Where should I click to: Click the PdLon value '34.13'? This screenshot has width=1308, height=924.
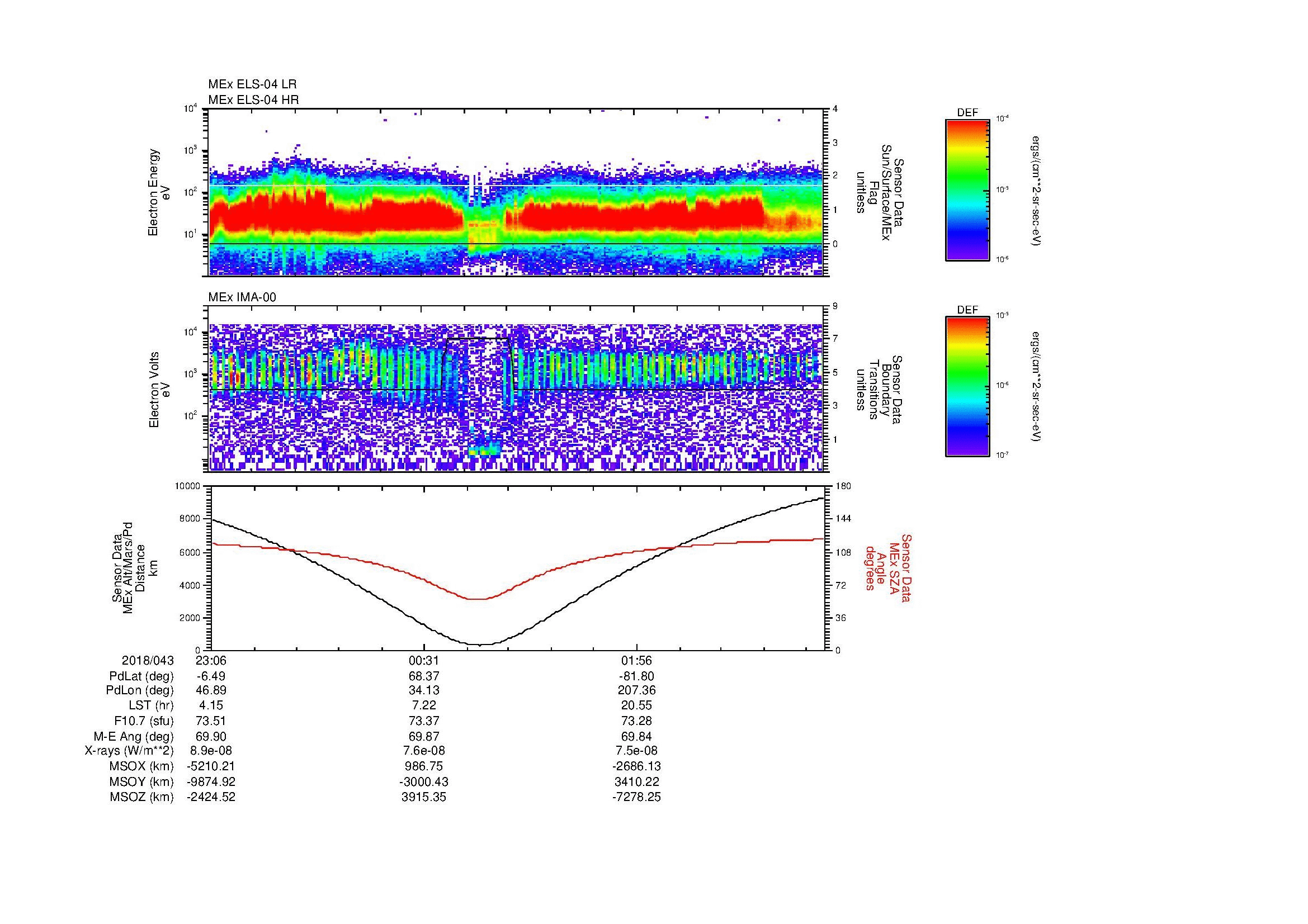(x=424, y=690)
